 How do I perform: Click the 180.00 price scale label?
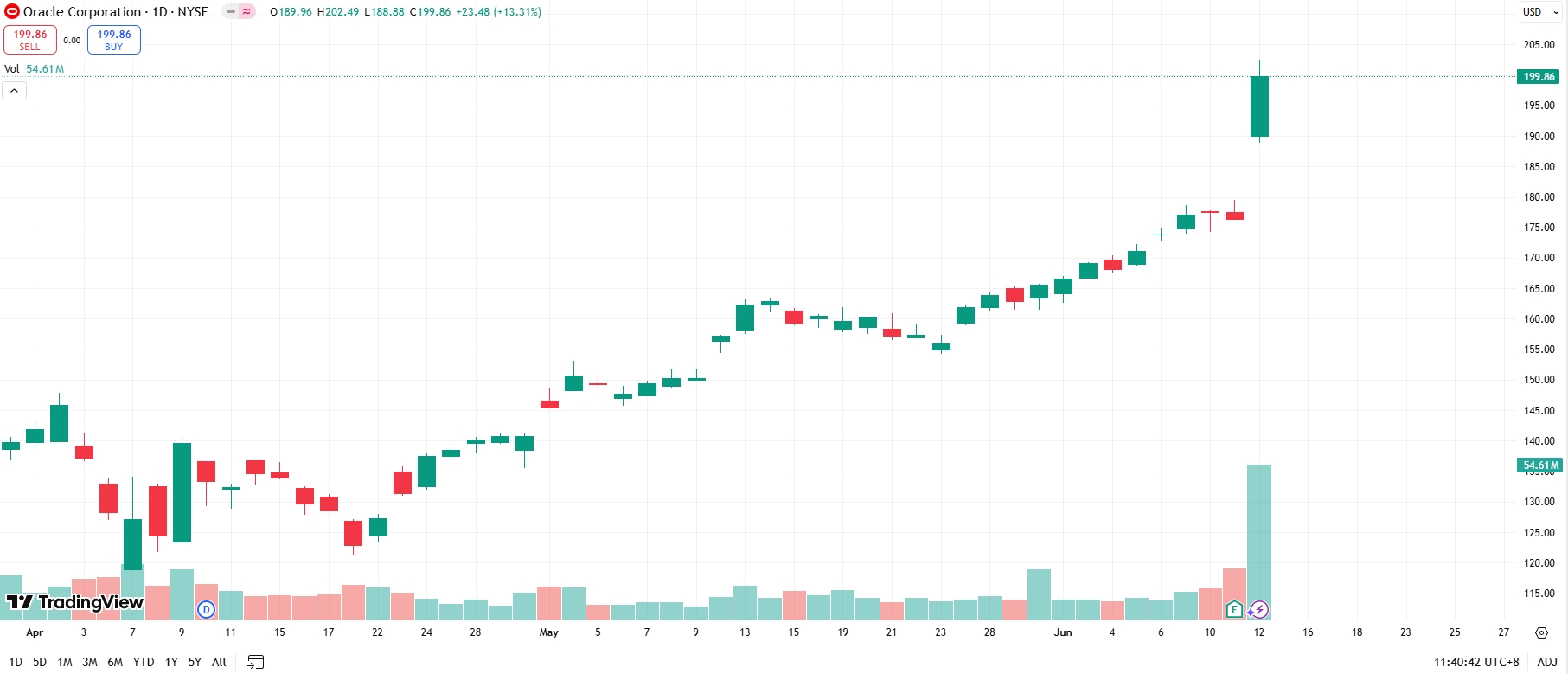[x=1539, y=197]
